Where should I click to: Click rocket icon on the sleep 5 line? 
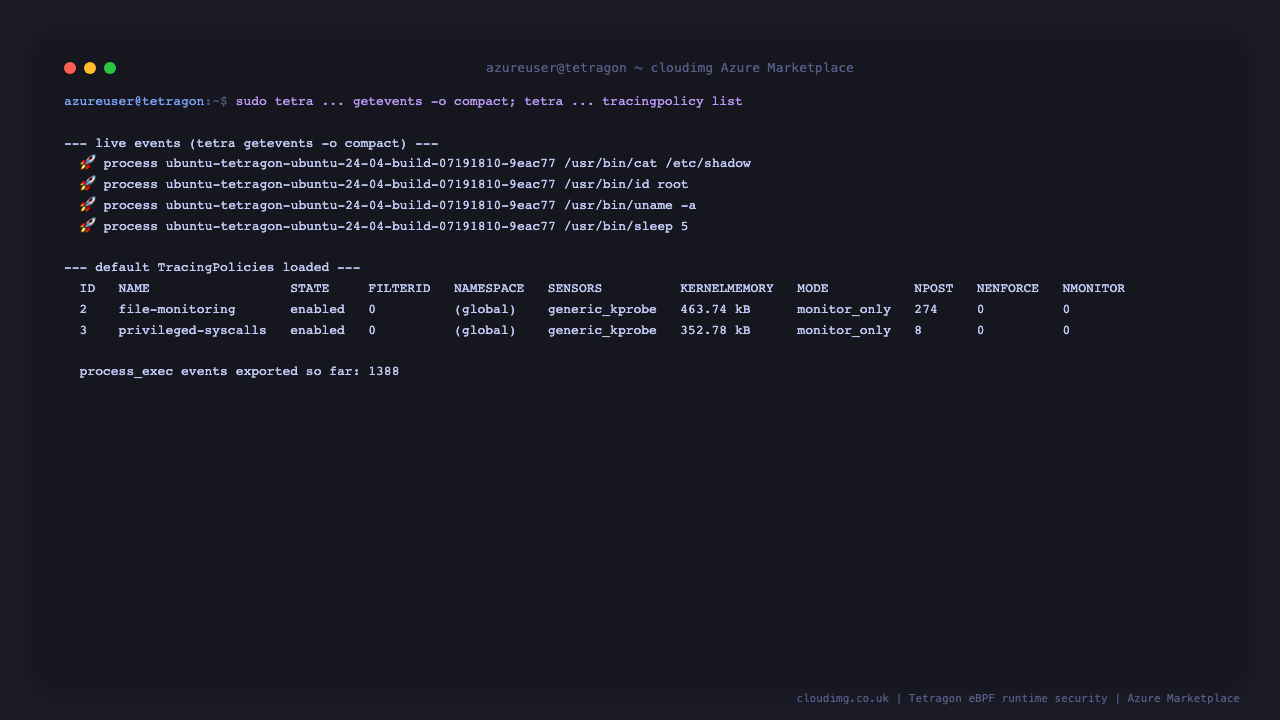[x=88, y=226]
